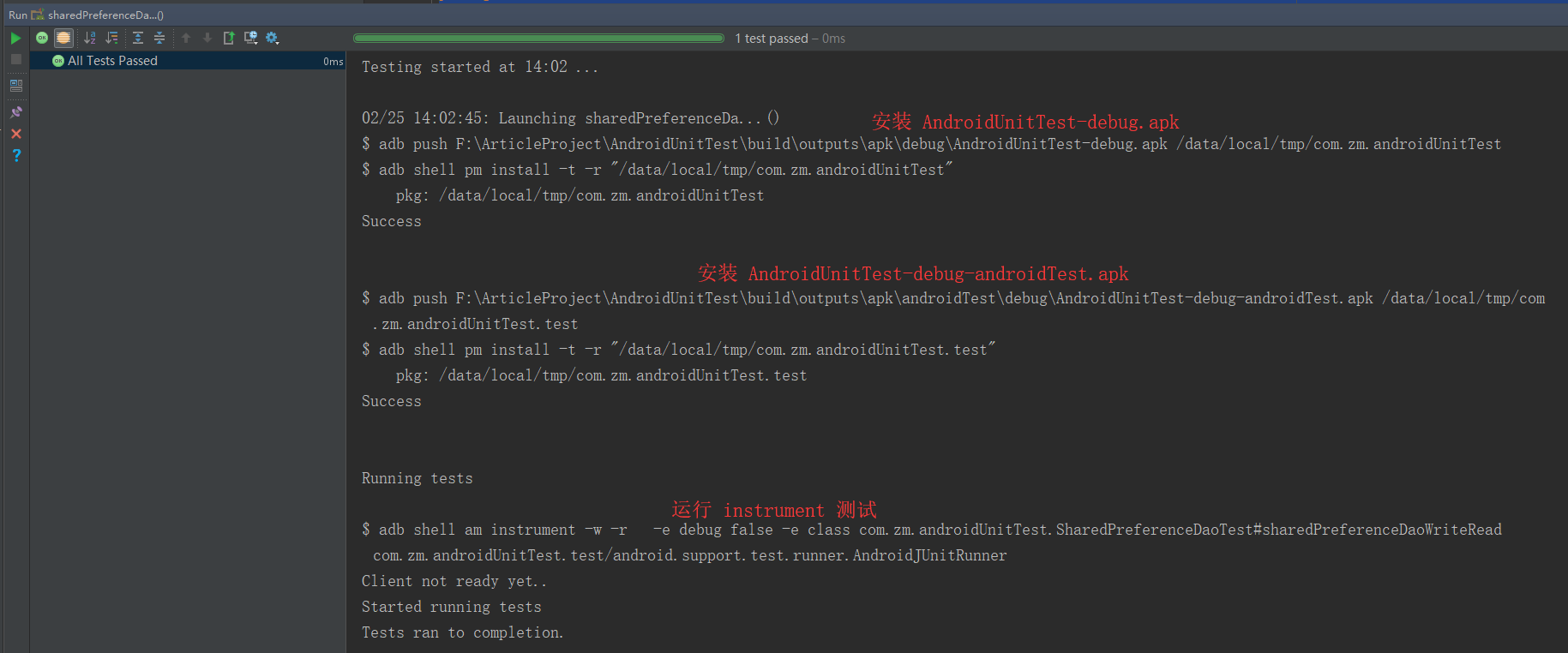Click the '1 test passed – 0ms' status text
Viewport: 1568px width, 653px height.
pyautogui.click(x=790, y=39)
